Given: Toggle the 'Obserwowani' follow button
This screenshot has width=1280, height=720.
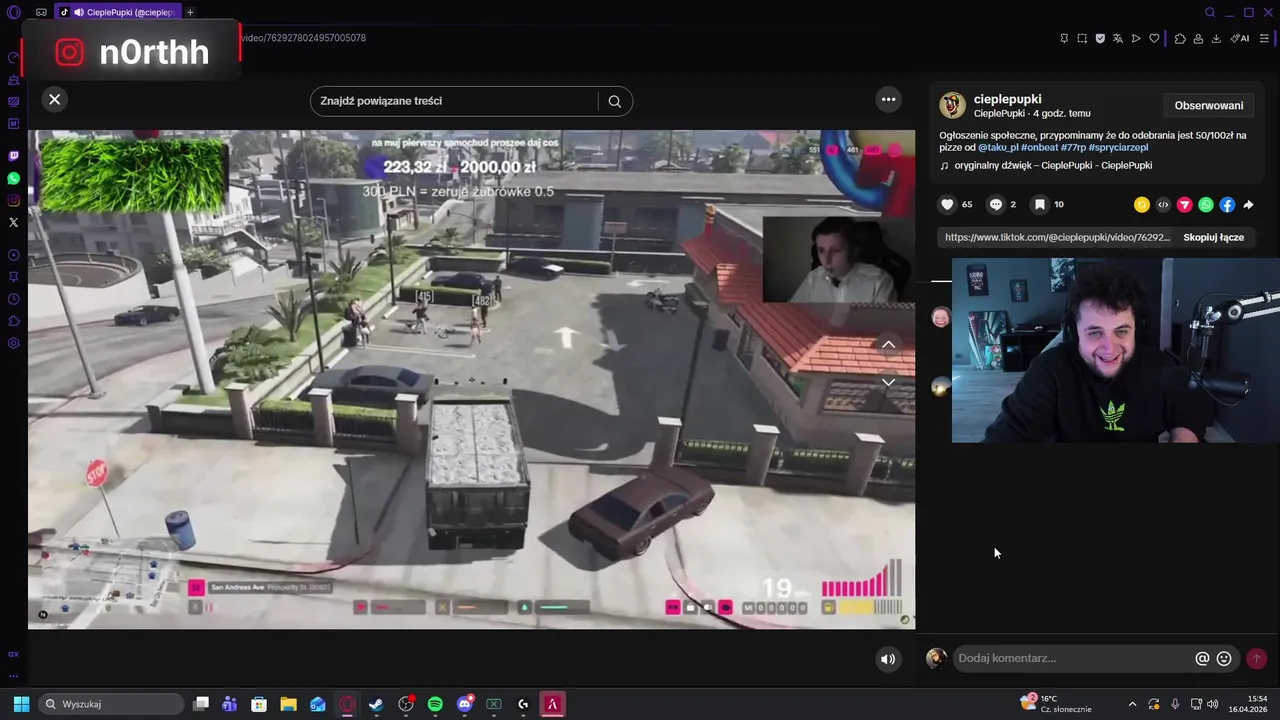Looking at the screenshot, I should pos(1209,105).
